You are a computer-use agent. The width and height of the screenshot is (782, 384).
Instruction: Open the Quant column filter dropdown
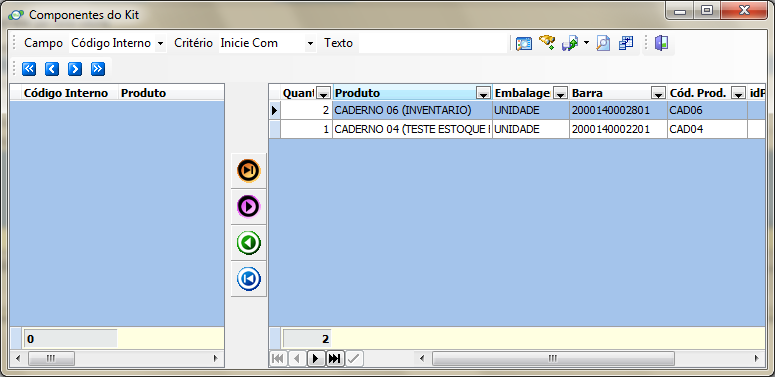[x=324, y=93]
